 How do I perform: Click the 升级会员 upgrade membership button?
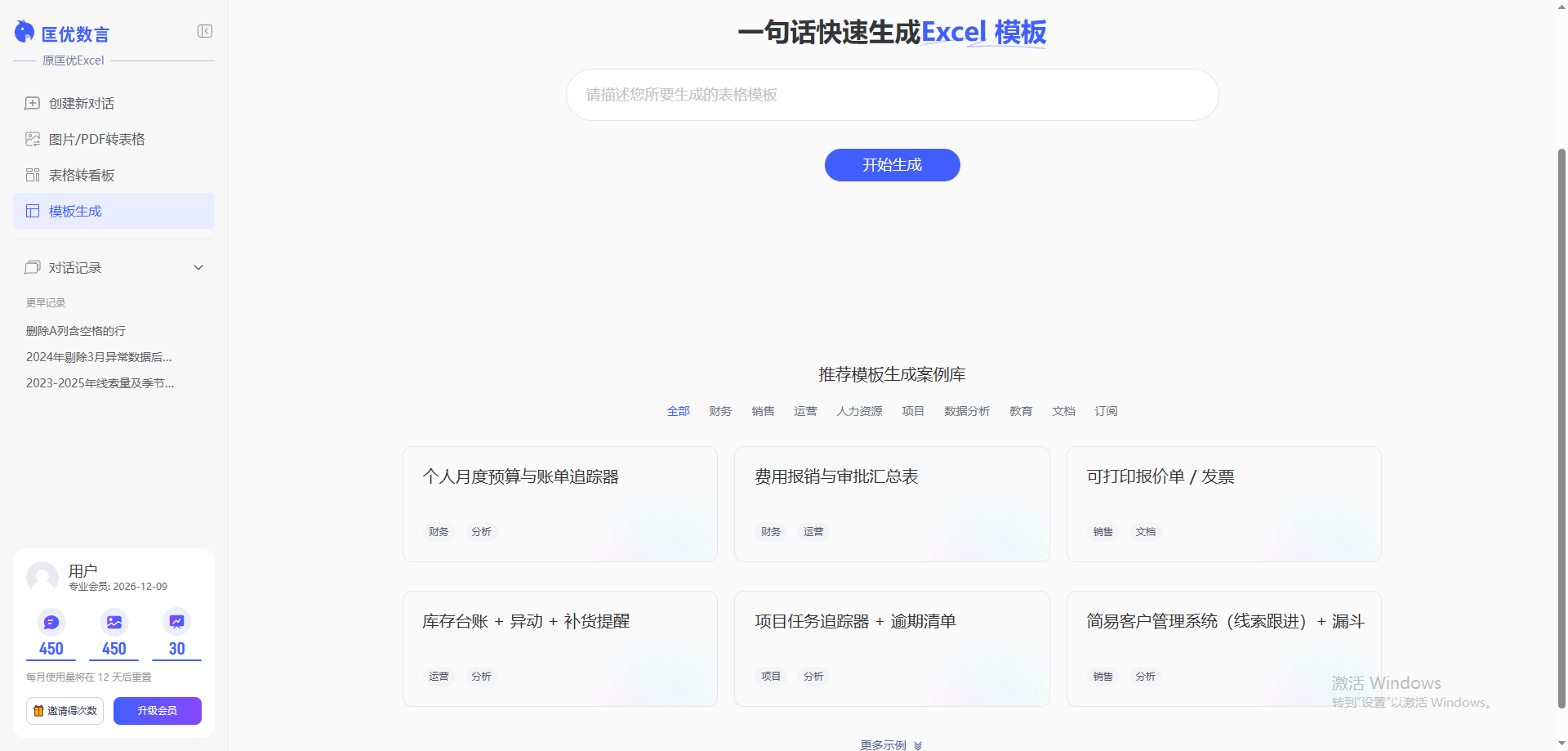(x=157, y=711)
